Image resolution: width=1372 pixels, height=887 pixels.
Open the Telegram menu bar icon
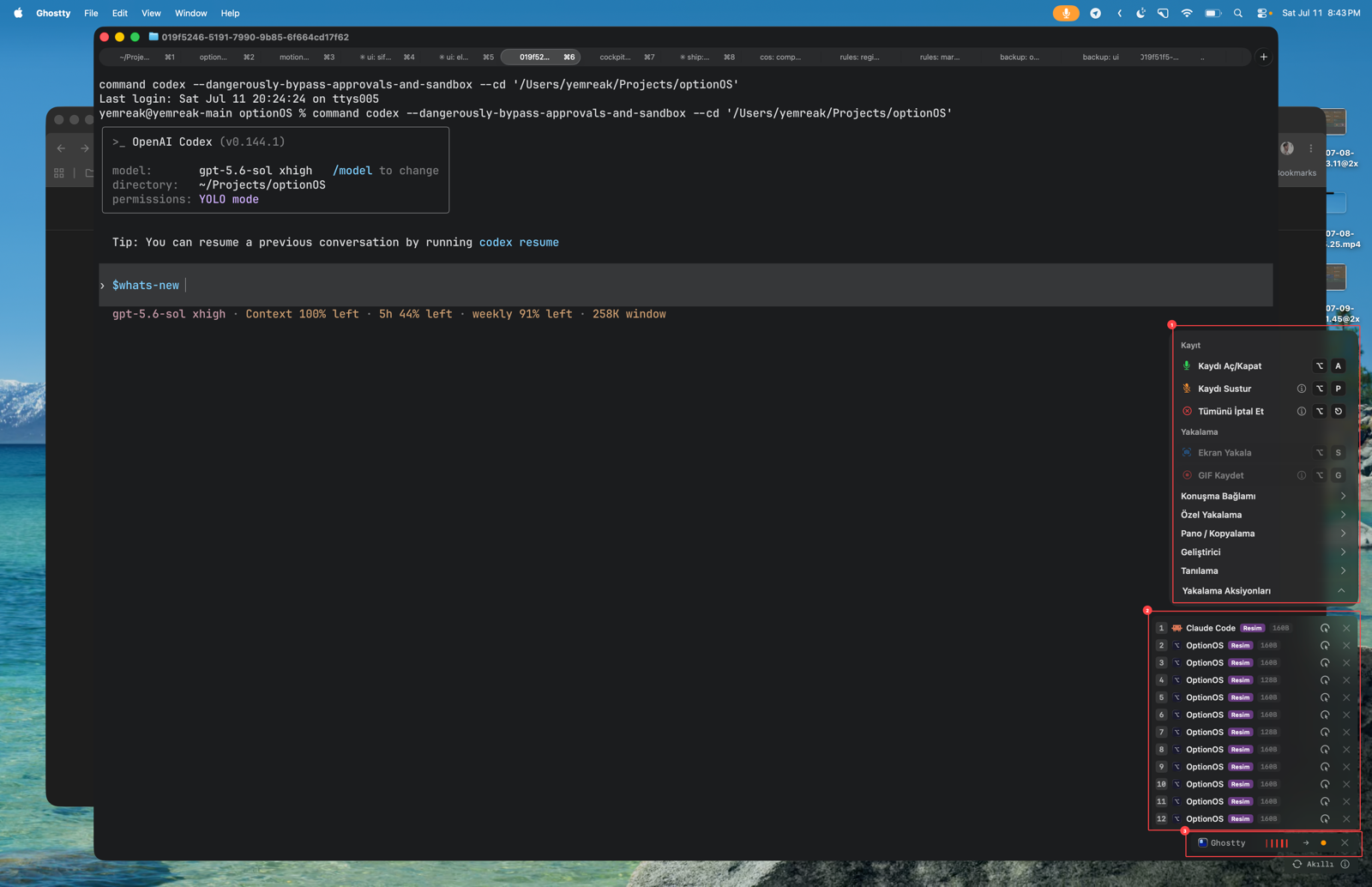click(x=1095, y=13)
